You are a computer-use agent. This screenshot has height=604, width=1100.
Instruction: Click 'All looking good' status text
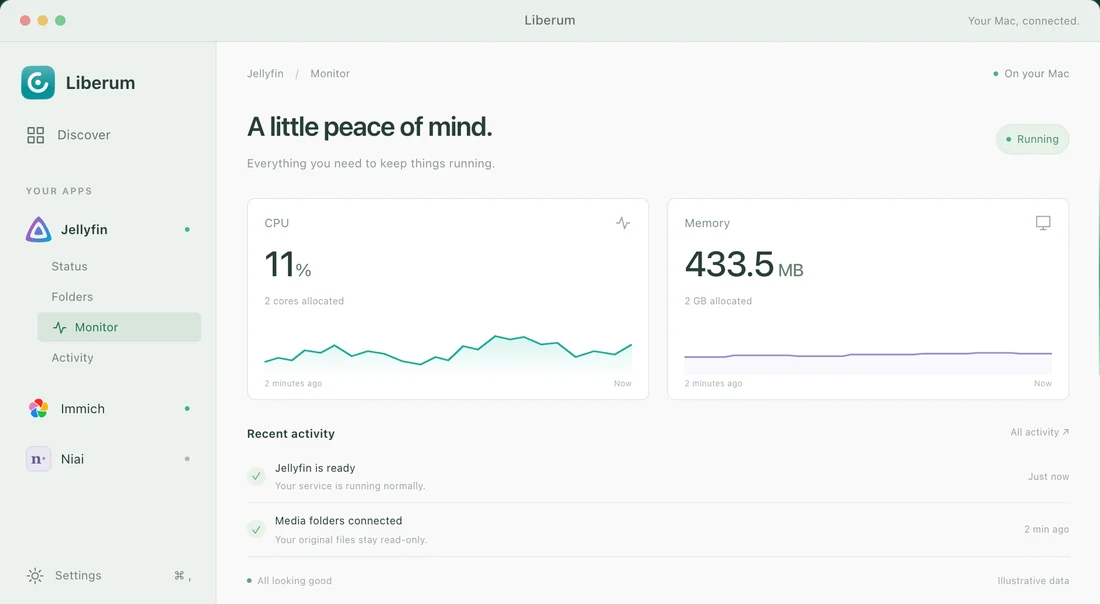click(295, 581)
